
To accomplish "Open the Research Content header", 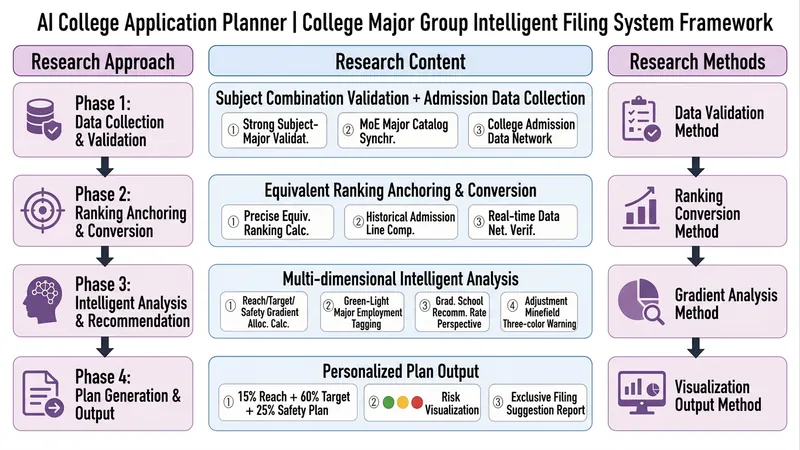I will pos(401,61).
